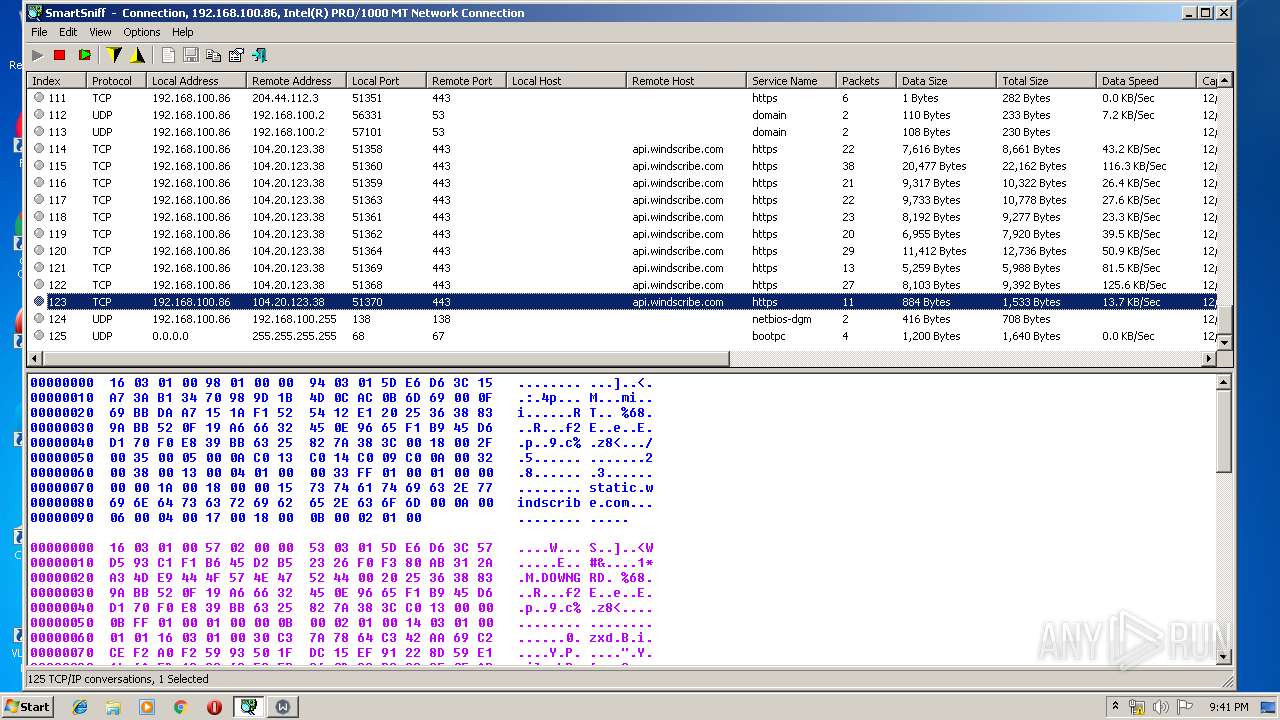The image size is (1280, 720).
Task: Click the hex line at offset 00000070 in blue
Action: point(342,488)
